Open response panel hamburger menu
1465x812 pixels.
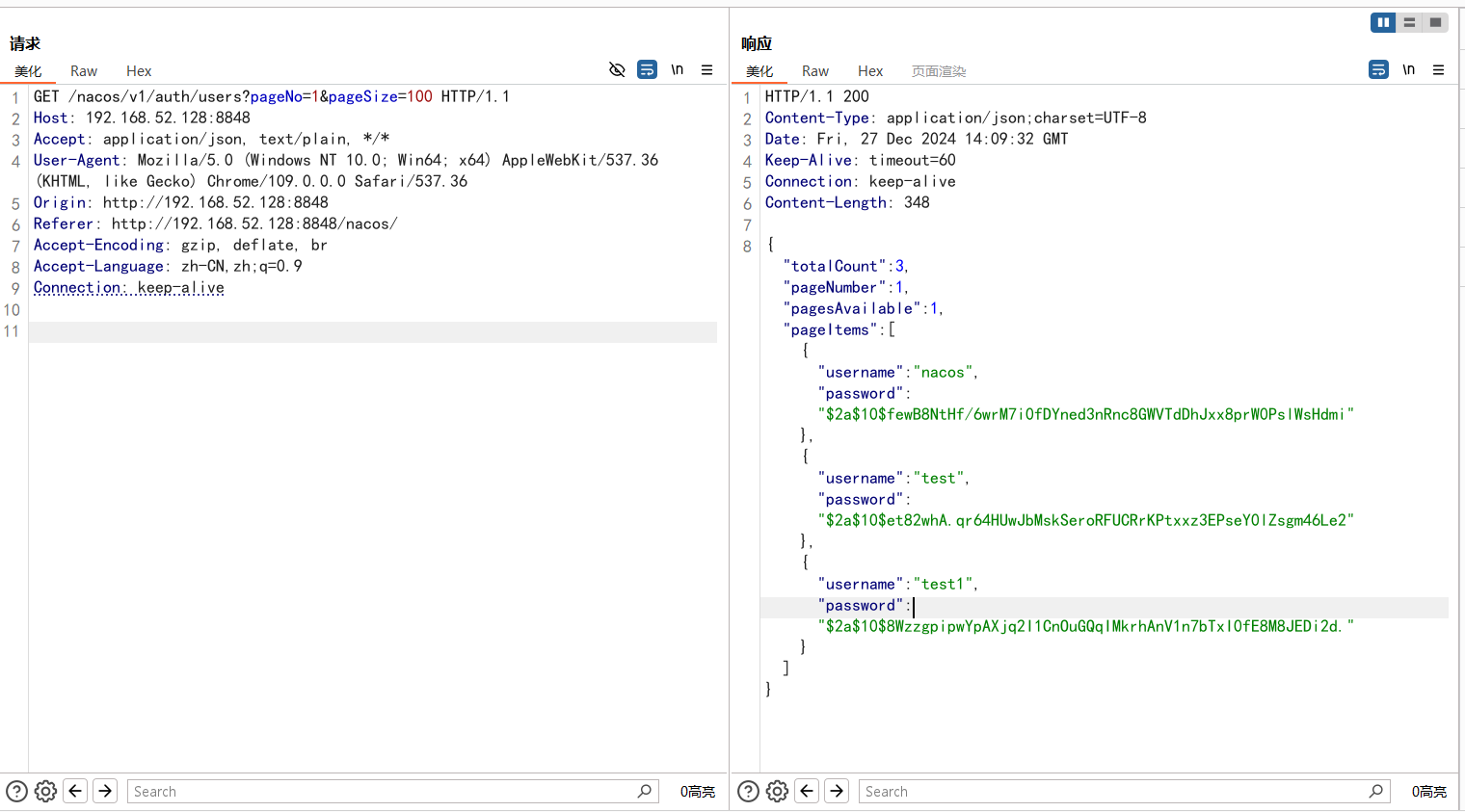coord(1438,69)
